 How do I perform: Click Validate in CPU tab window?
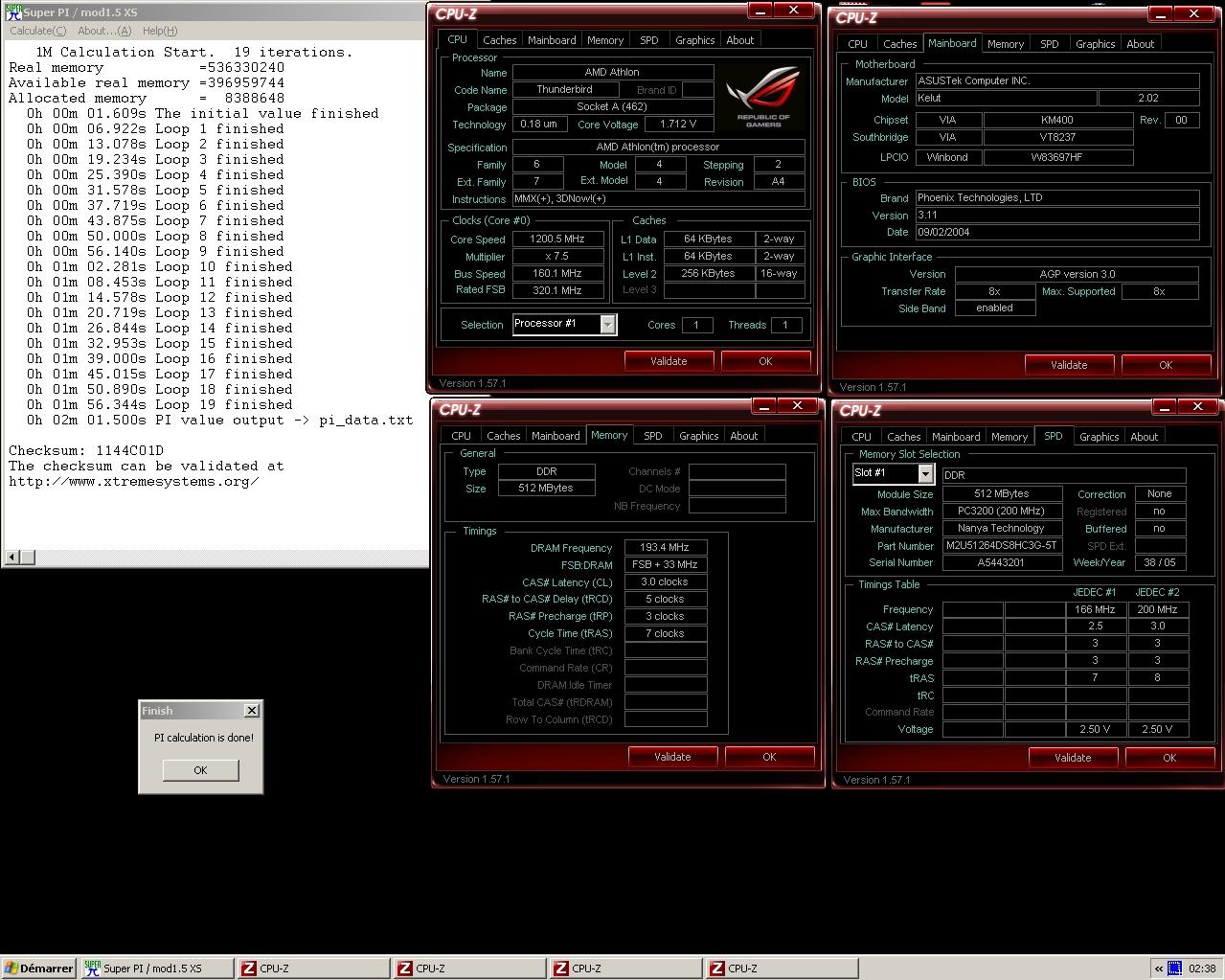(x=669, y=361)
